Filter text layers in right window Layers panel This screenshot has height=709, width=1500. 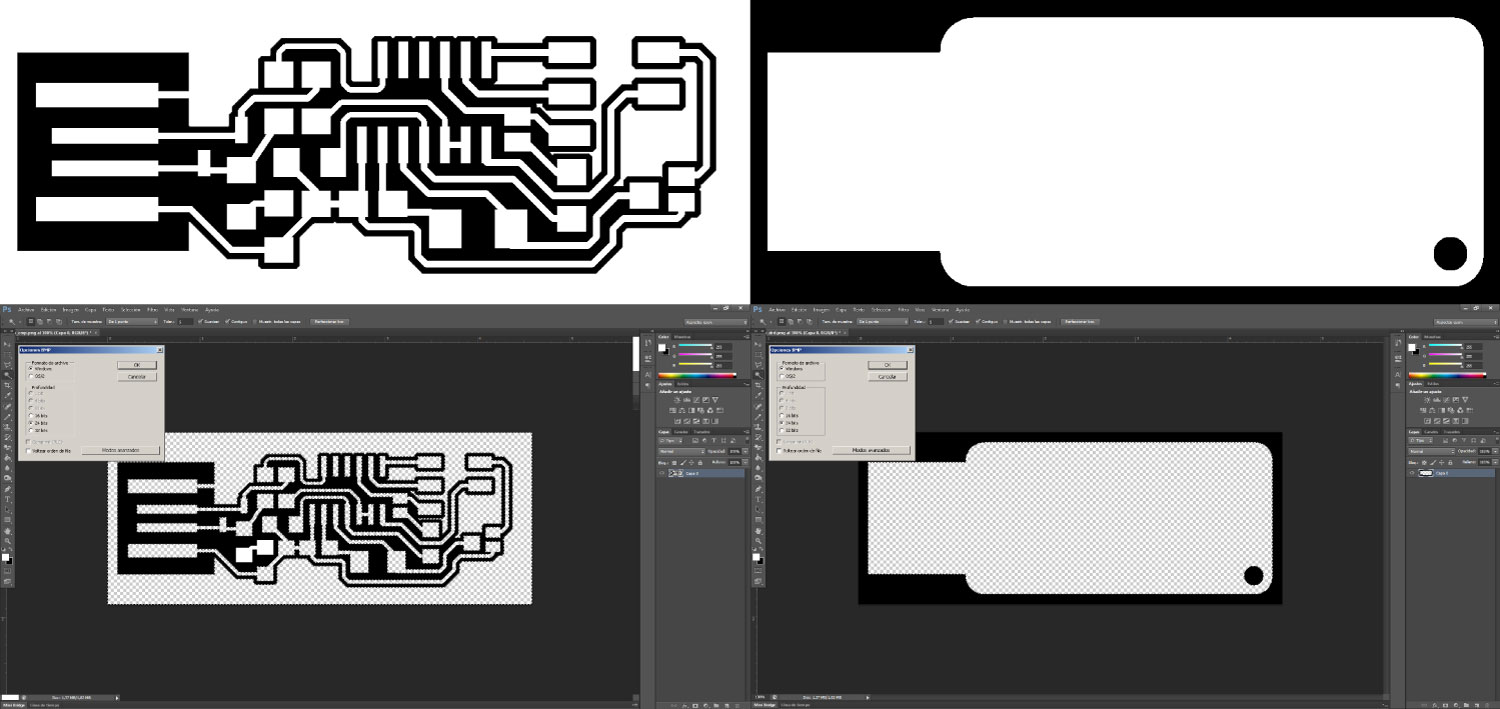pyautogui.click(x=1464, y=440)
